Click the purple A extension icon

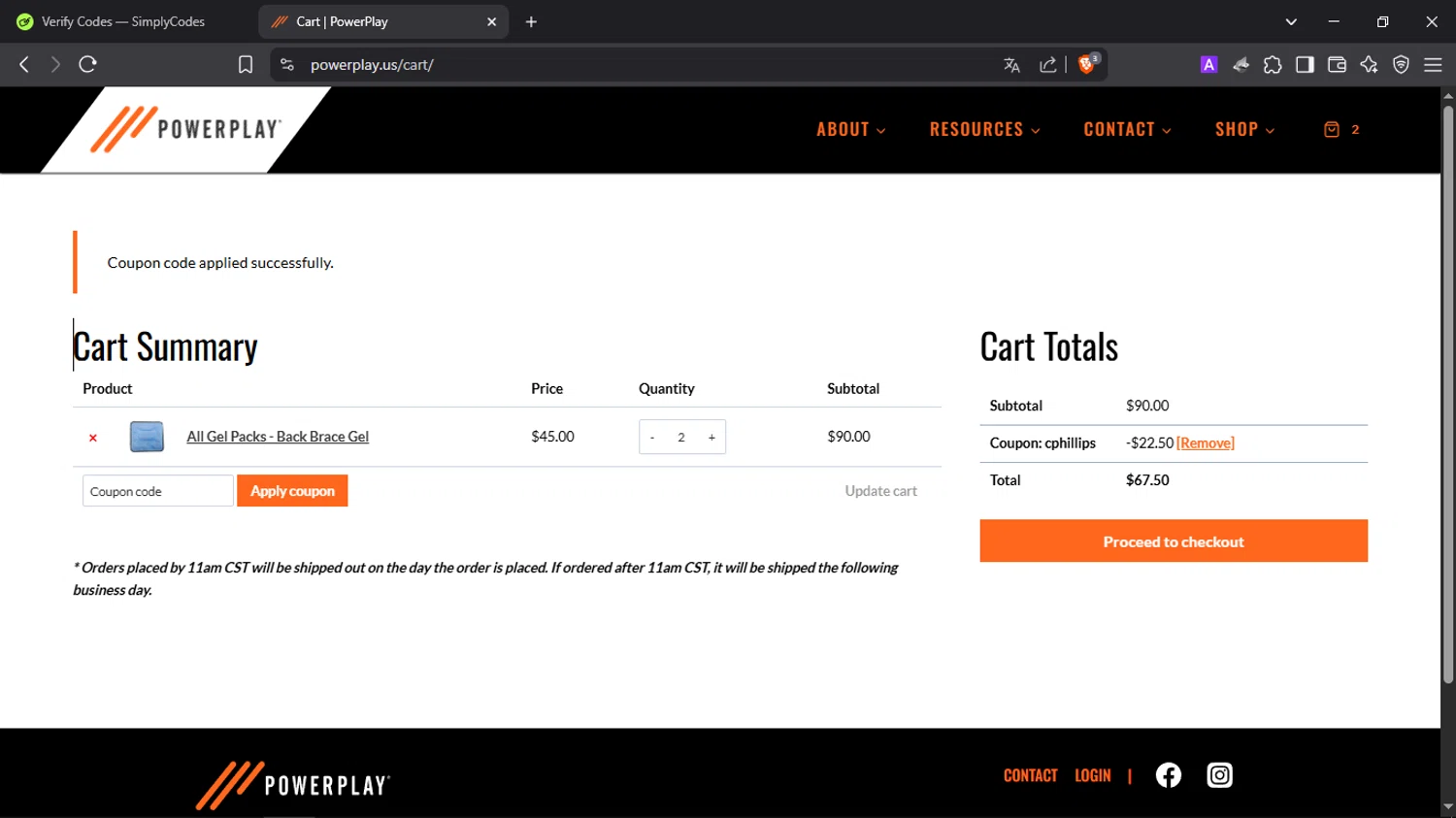click(x=1208, y=65)
